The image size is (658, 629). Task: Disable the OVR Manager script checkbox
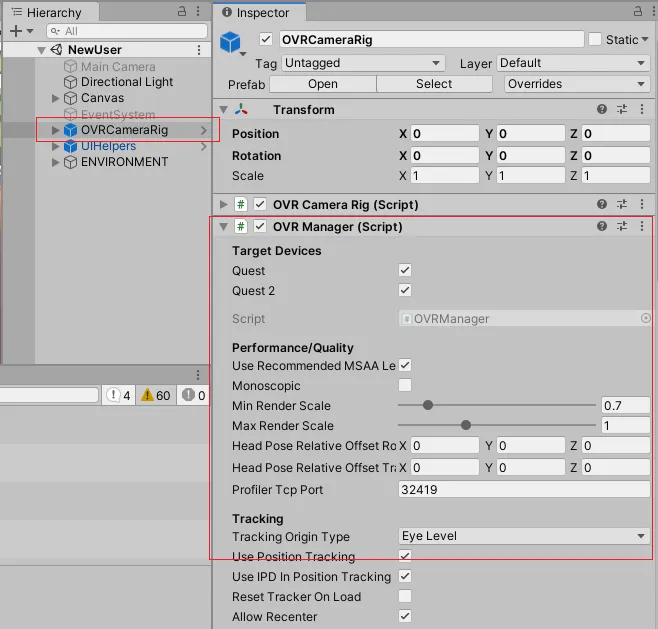point(260,227)
